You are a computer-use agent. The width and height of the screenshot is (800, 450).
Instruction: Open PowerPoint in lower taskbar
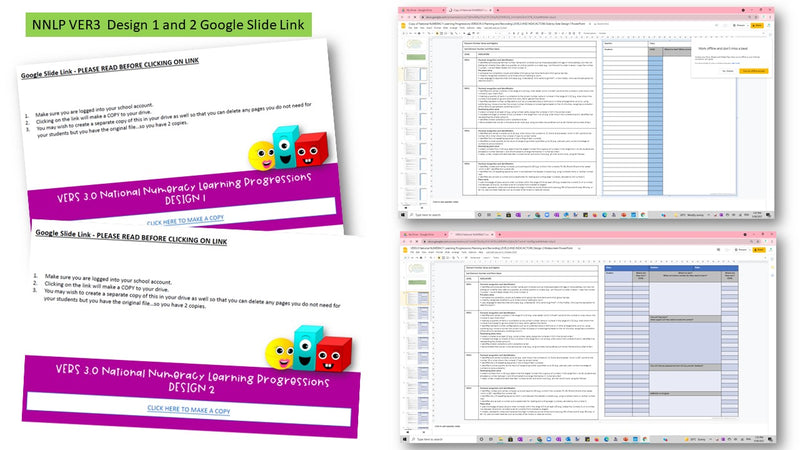(625, 439)
